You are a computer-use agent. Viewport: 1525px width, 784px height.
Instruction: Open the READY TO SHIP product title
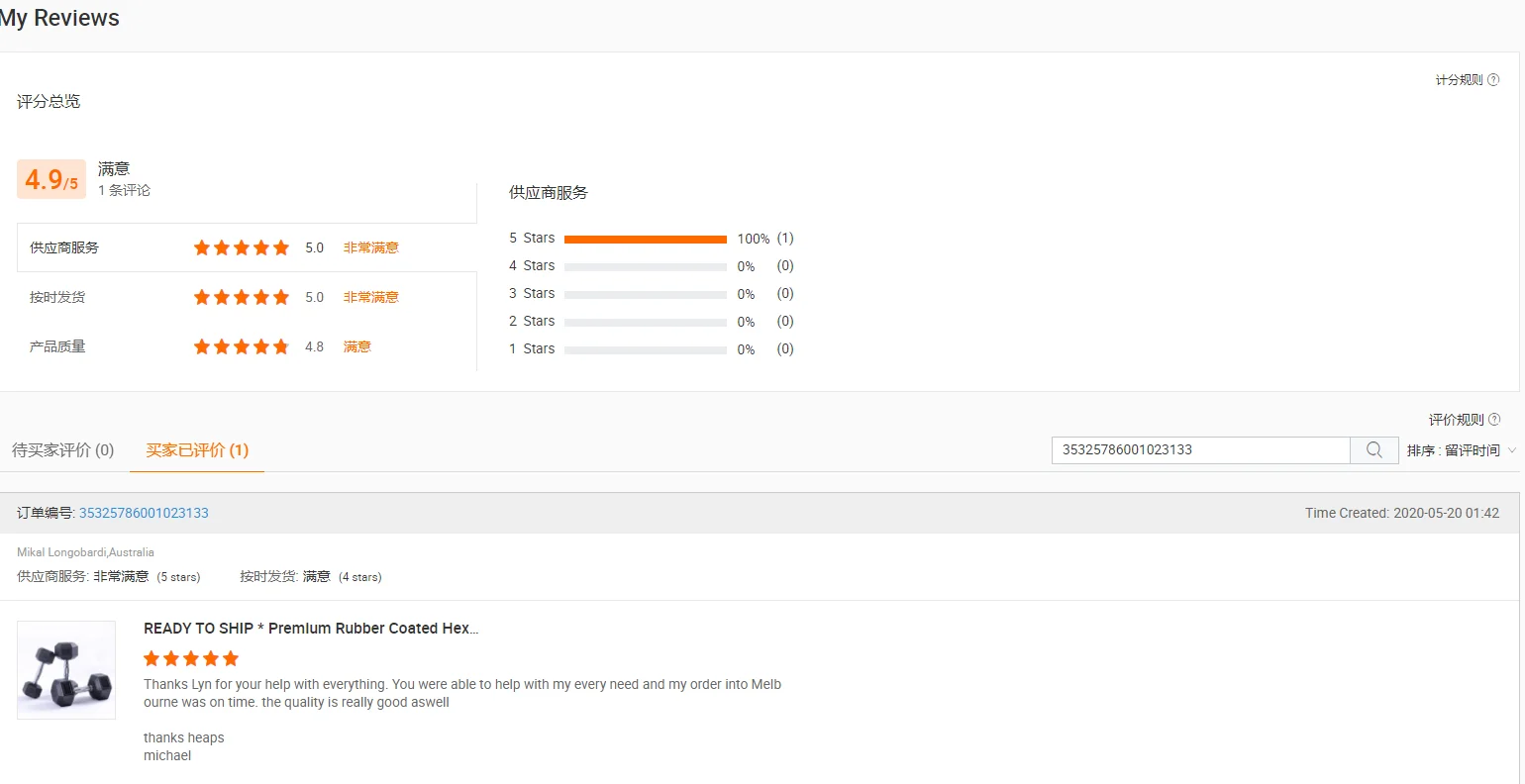click(311, 629)
